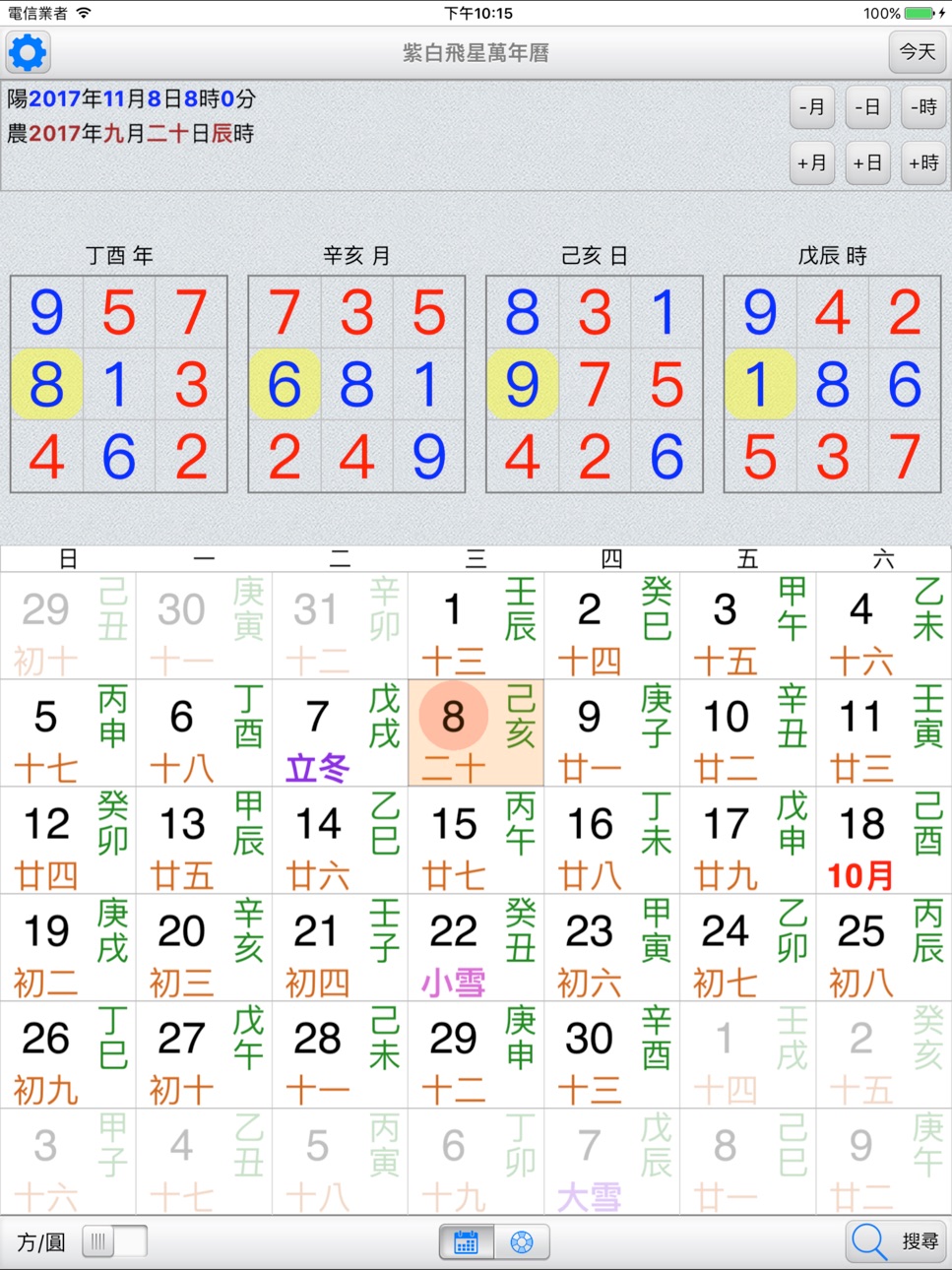
Task: Select November 22 小雪 day
Action: pos(476,948)
